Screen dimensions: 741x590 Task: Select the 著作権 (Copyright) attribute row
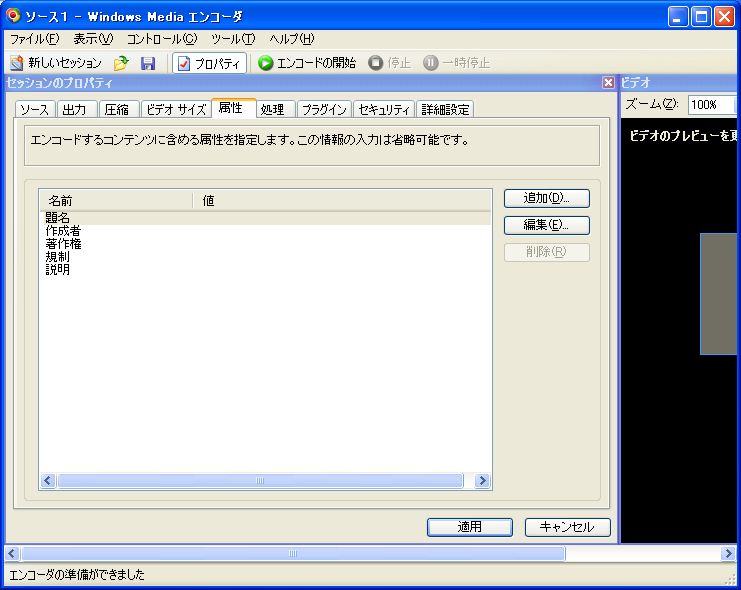click(63, 244)
